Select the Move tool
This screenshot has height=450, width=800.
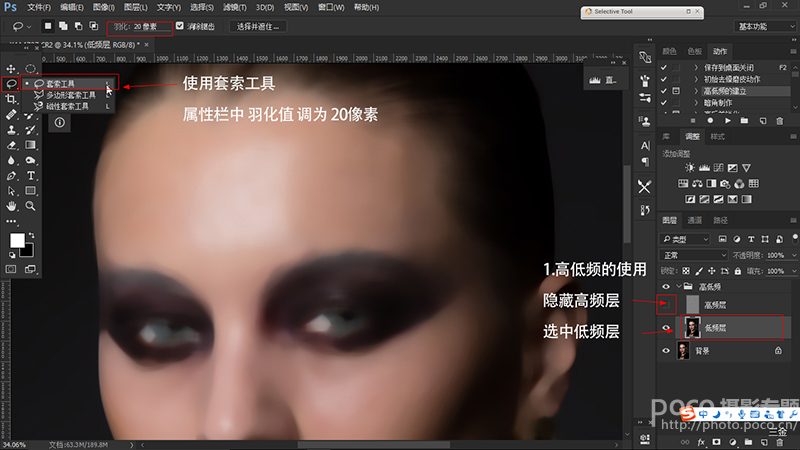(x=11, y=68)
